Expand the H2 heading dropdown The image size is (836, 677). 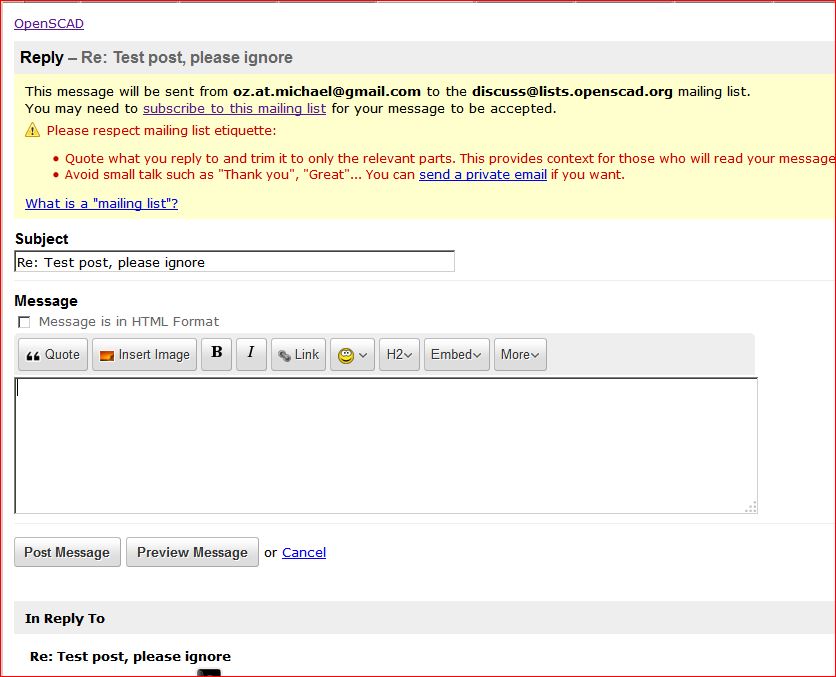pos(399,355)
